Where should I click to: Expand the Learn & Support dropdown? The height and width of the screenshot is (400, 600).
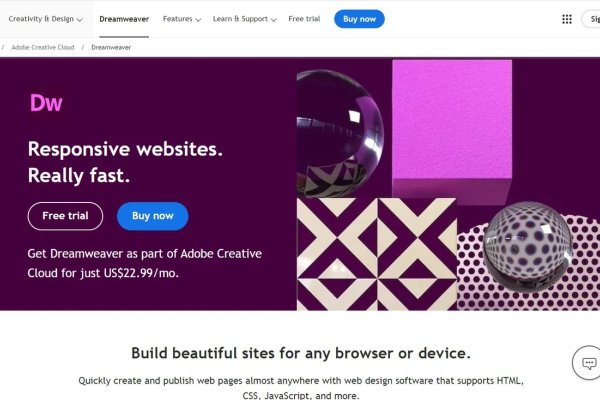pyautogui.click(x=245, y=19)
